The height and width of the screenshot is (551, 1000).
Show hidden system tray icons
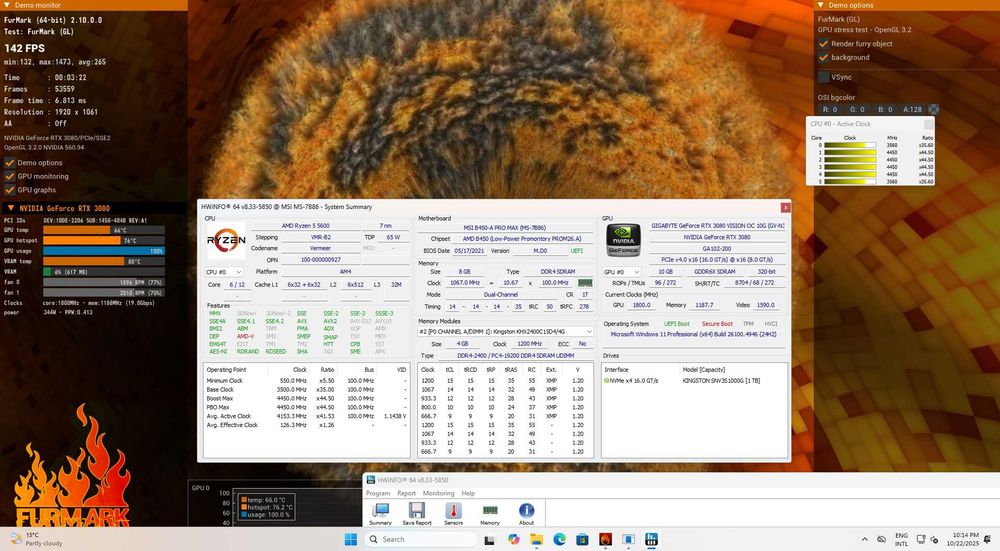(865, 540)
